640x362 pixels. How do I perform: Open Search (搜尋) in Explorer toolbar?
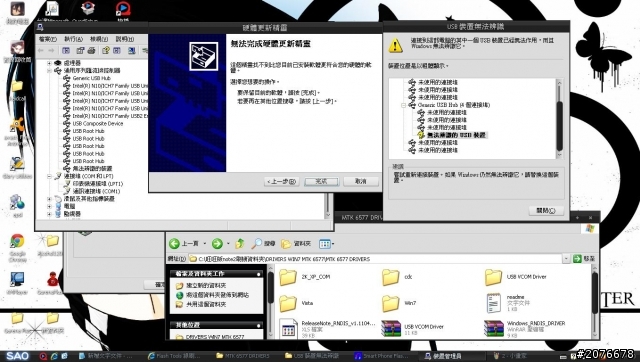tap(263, 244)
